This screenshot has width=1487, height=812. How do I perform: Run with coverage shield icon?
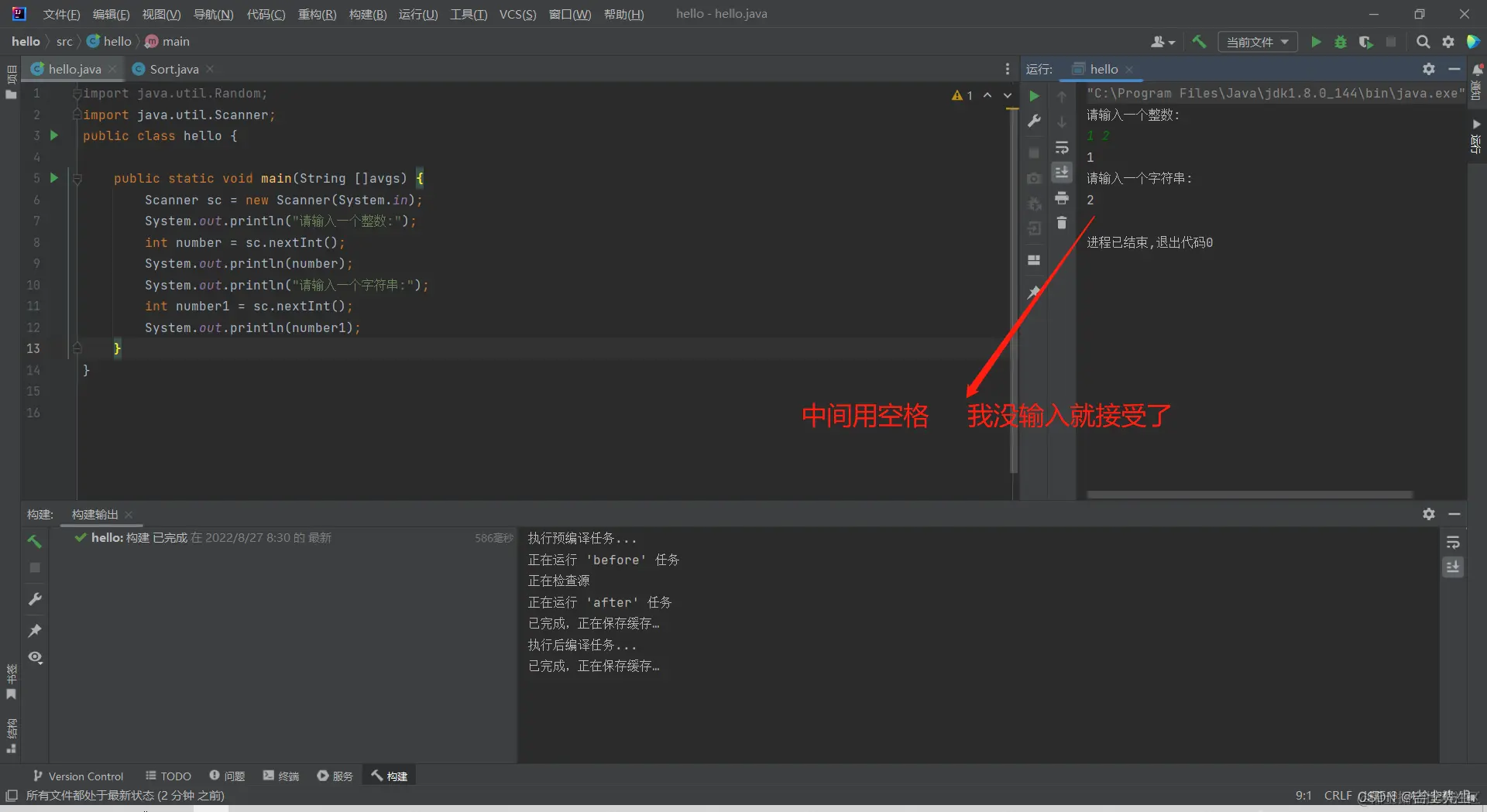coord(1365,42)
